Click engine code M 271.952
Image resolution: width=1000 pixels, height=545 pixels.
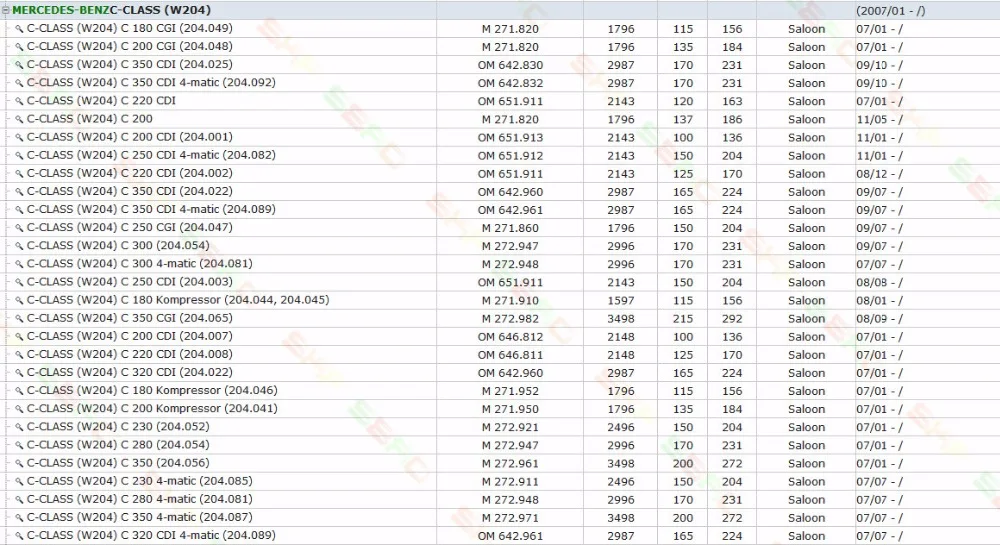click(x=510, y=391)
